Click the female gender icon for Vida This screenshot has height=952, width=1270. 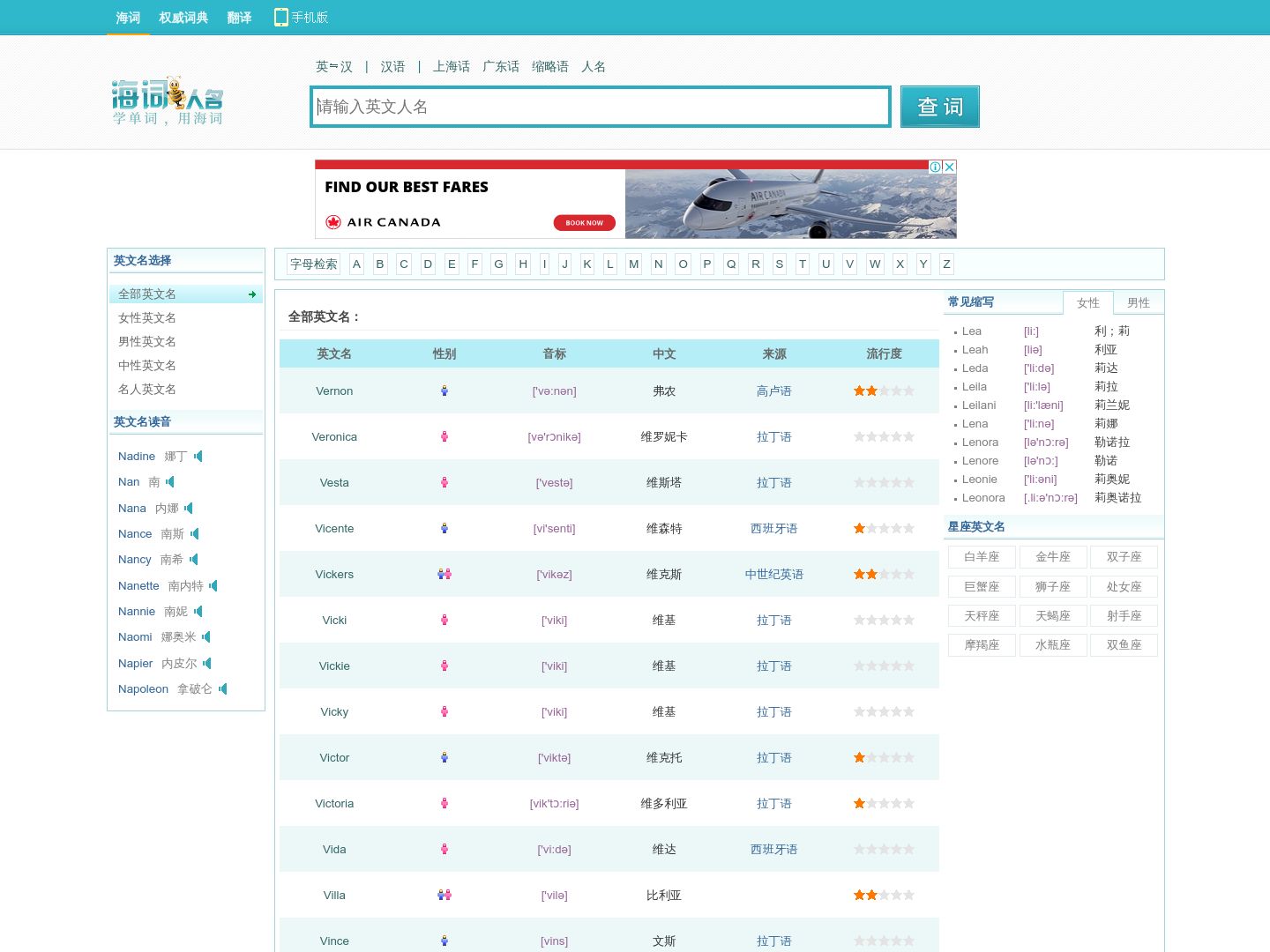(x=444, y=849)
